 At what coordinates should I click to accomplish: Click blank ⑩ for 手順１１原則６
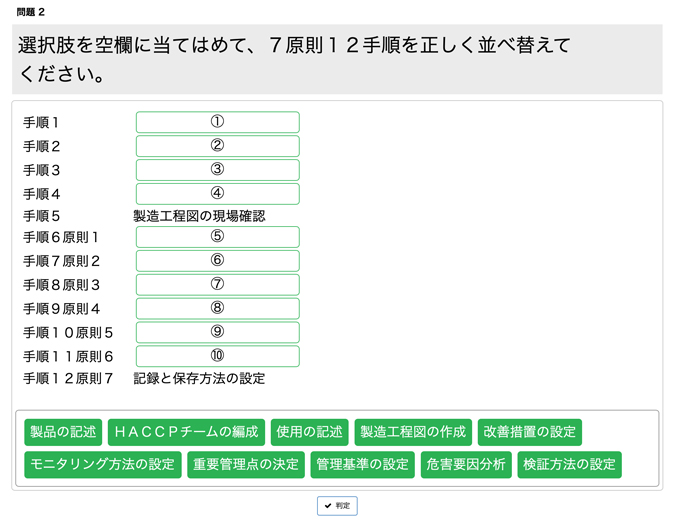coord(217,356)
